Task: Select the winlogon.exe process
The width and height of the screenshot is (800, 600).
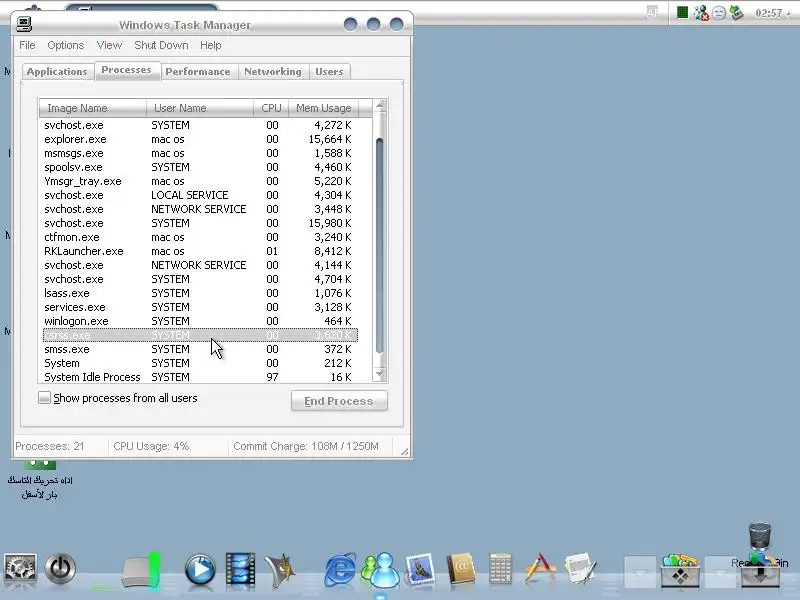Action: [201, 321]
